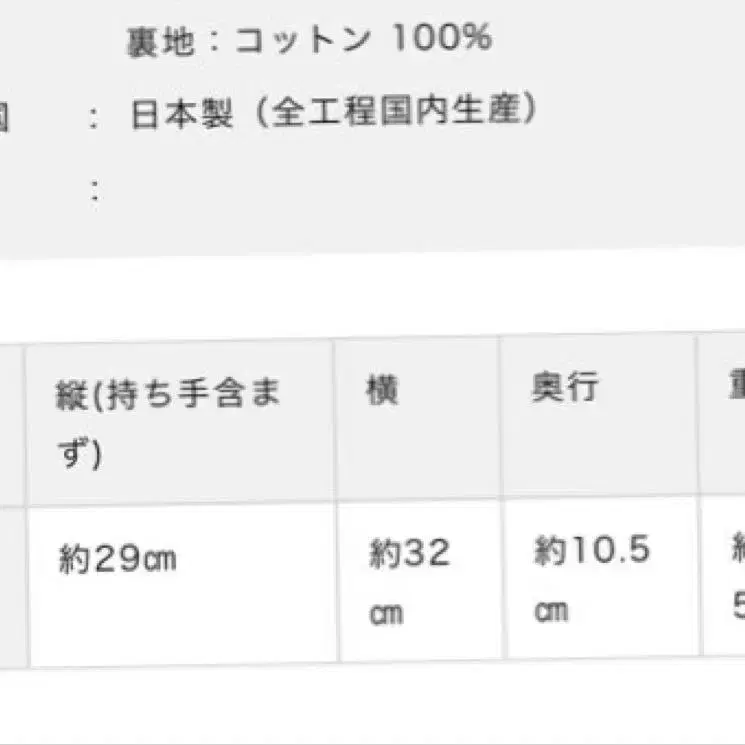This screenshot has width=745, height=745.
Task: Click the 裏地：コットン 100% lining text
Action: [x=309, y=40]
